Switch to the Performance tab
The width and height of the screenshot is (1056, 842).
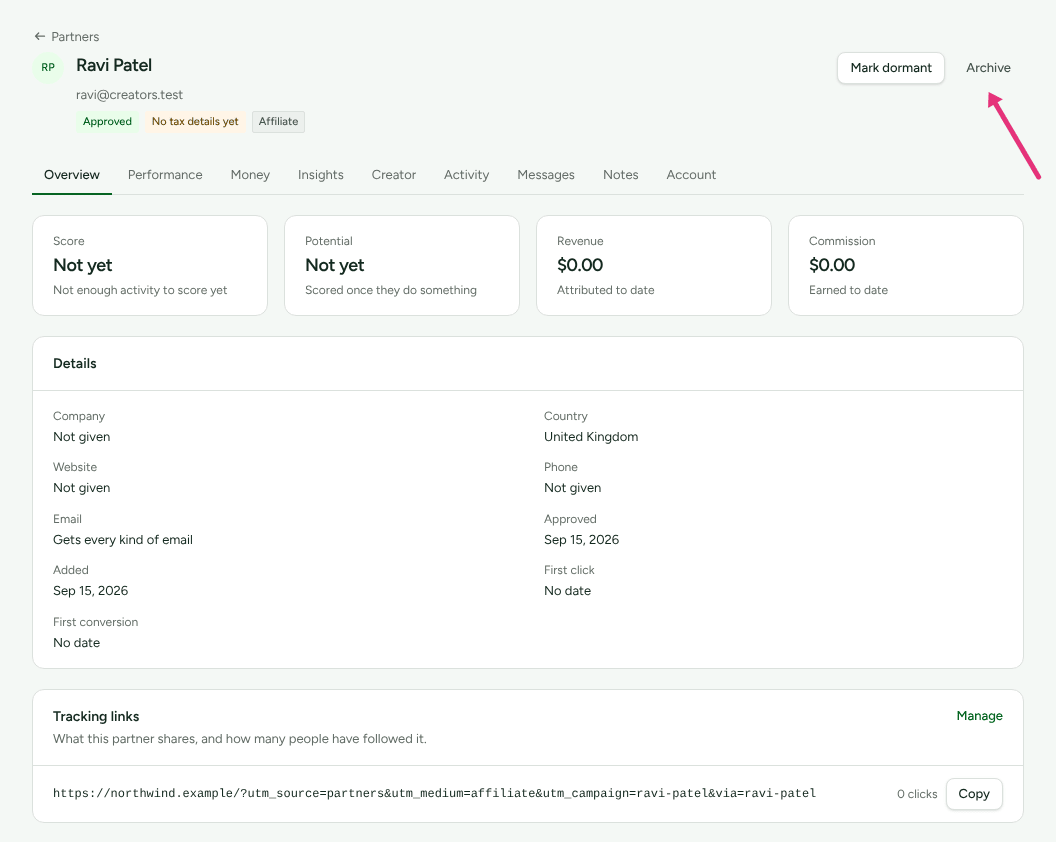coord(165,174)
